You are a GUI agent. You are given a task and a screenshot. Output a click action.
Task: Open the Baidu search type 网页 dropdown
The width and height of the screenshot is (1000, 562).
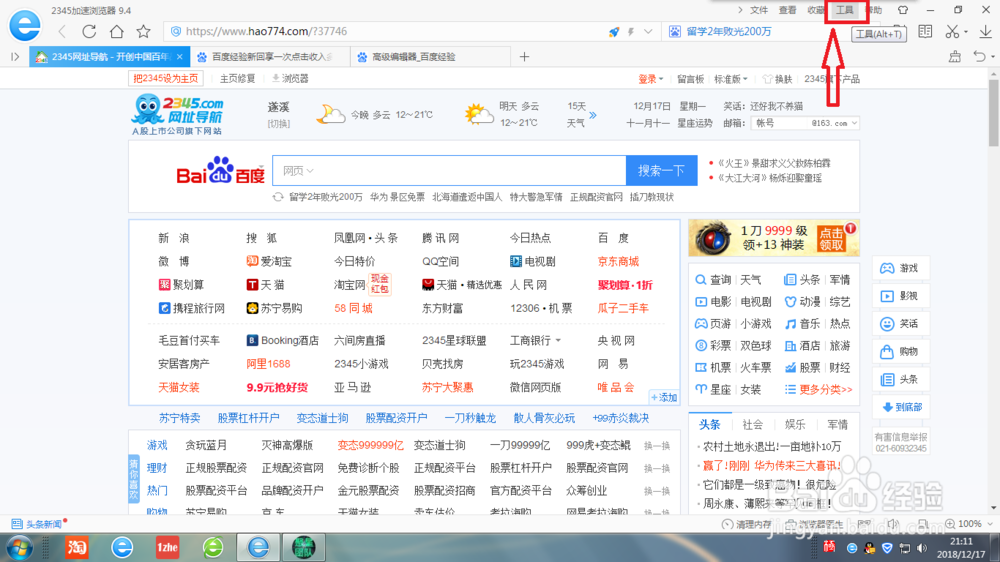[298, 170]
